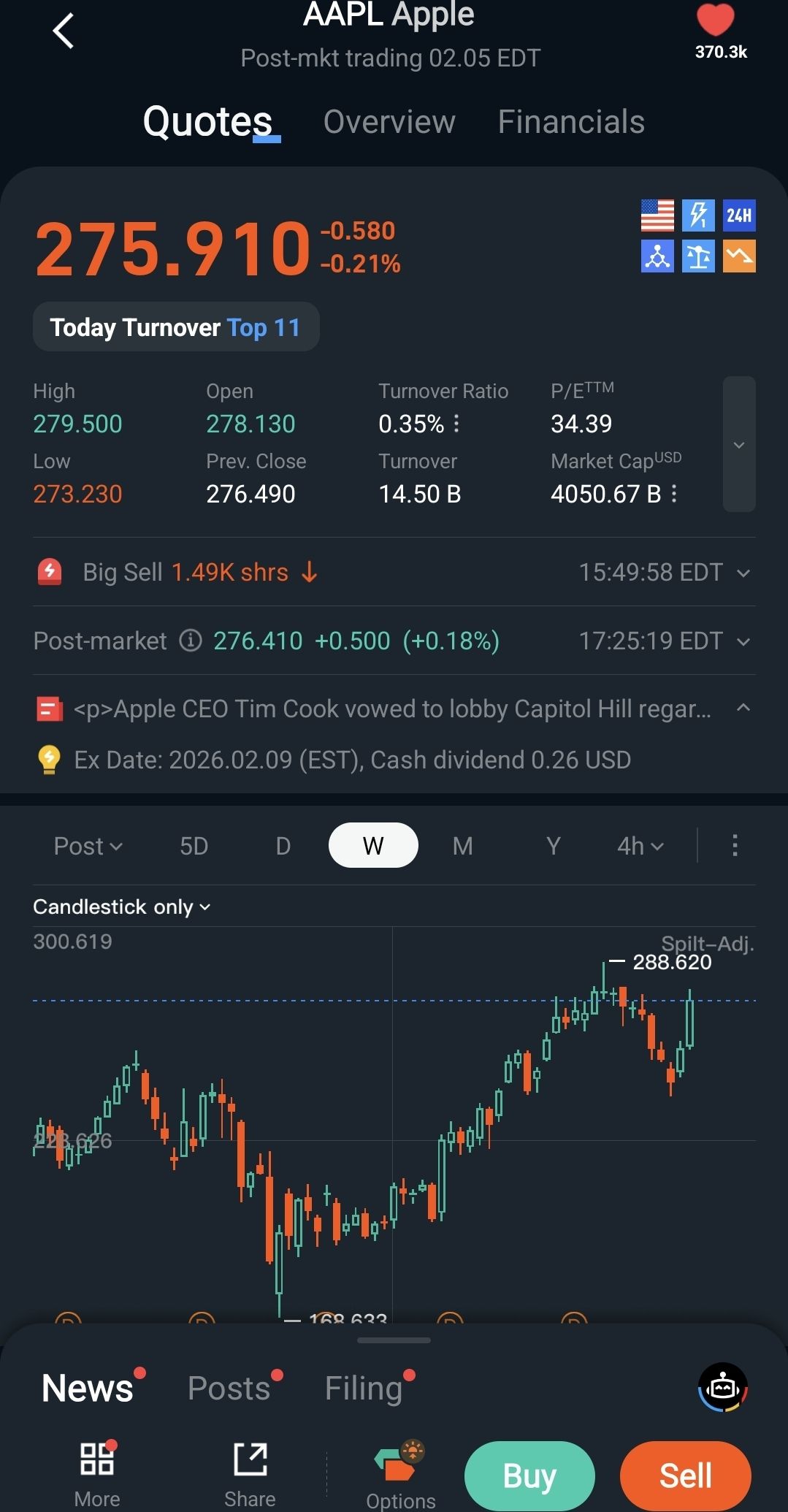Image resolution: width=788 pixels, height=1512 pixels.
Task: Tap the back arrow icon
Action: tap(64, 31)
